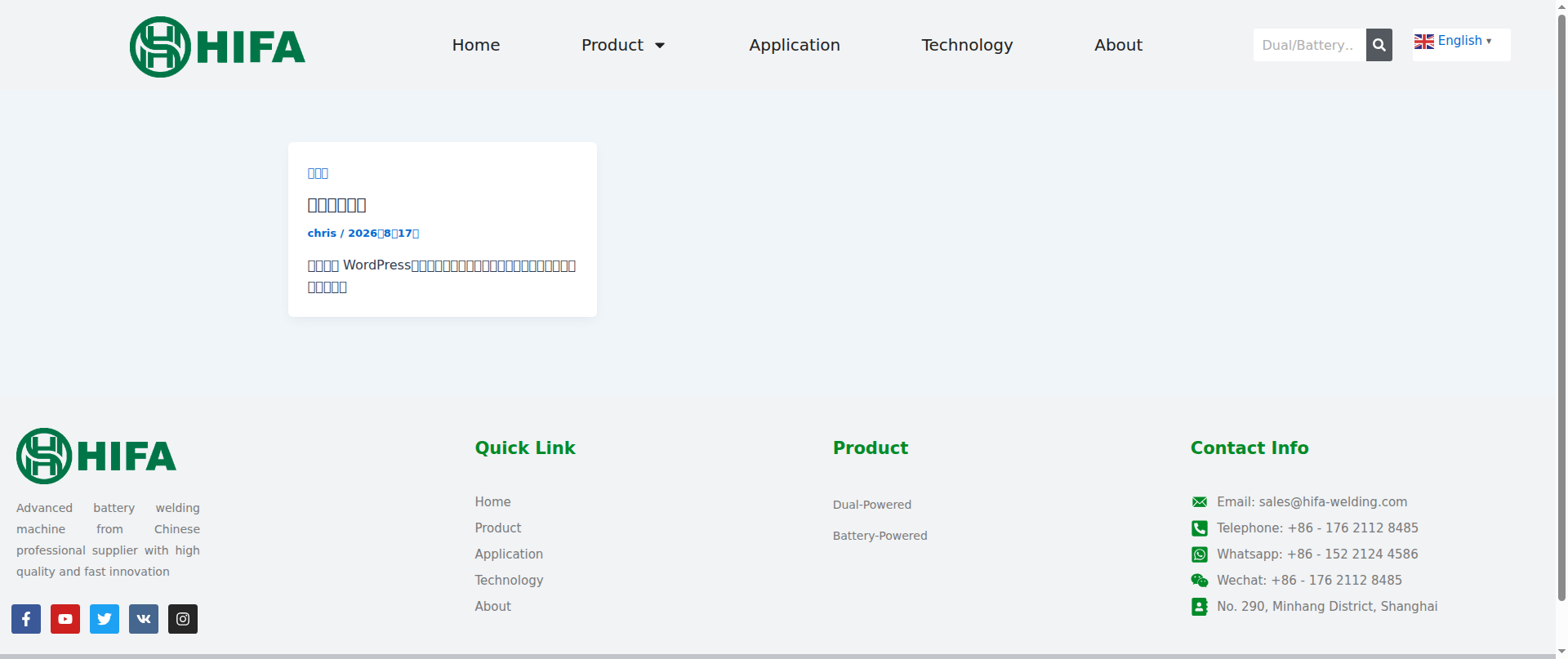Click the UK flag icon
This screenshot has height=659, width=1568.
[1424, 42]
